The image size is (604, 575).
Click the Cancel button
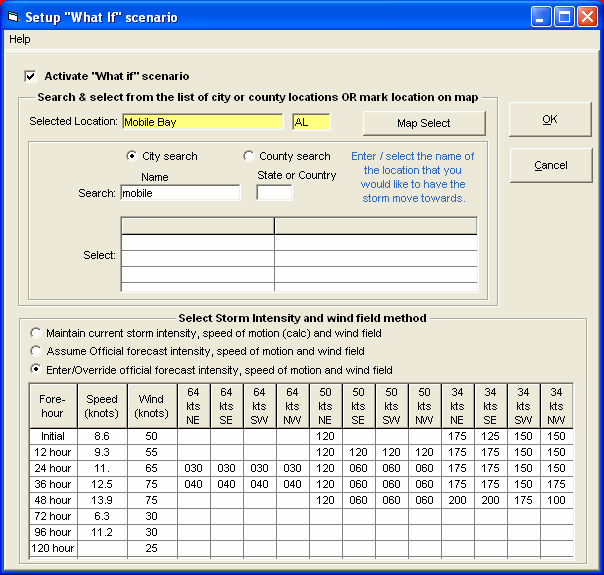(550, 165)
